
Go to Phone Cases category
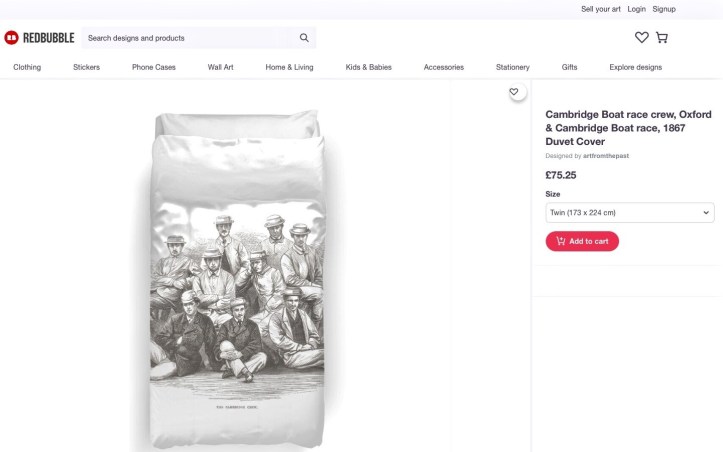154,67
